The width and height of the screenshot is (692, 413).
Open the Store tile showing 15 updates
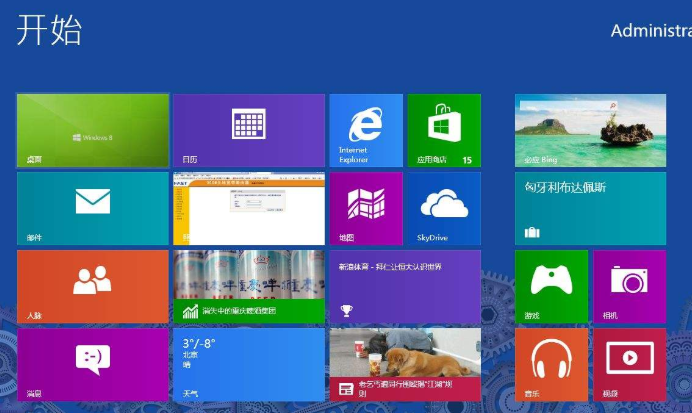pyautogui.click(x=444, y=130)
